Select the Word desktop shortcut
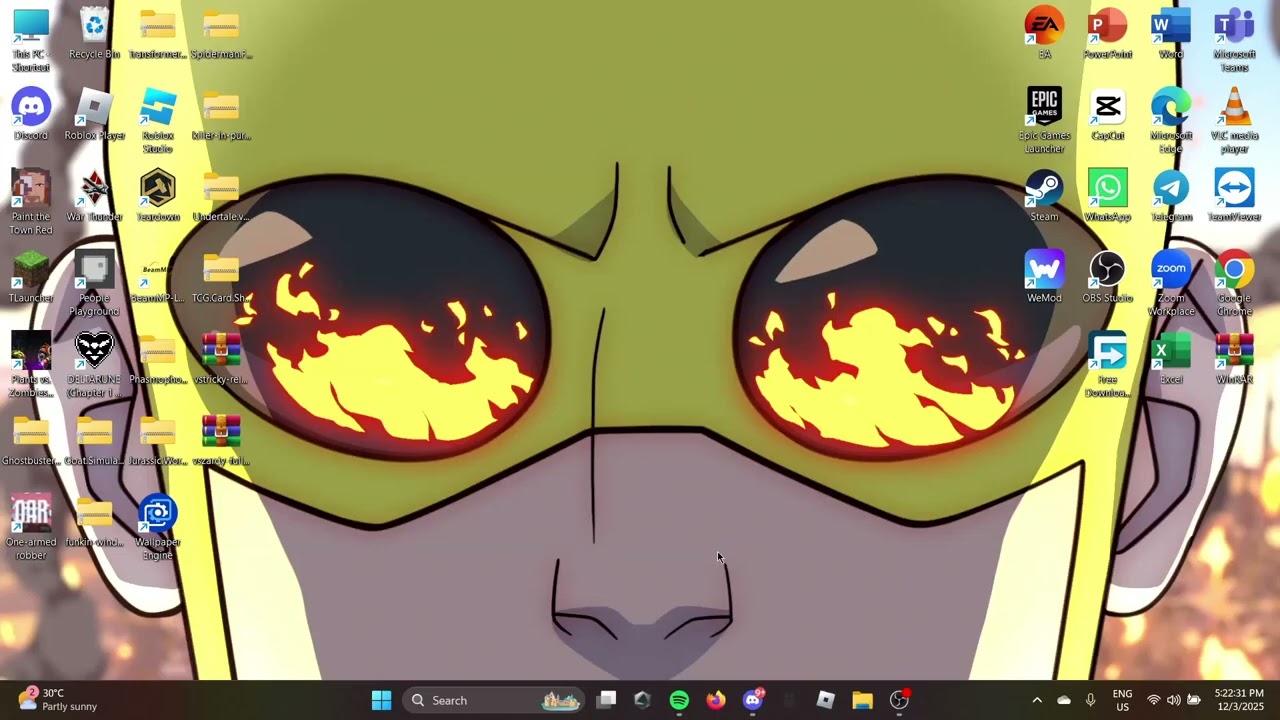 [x=1171, y=34]
